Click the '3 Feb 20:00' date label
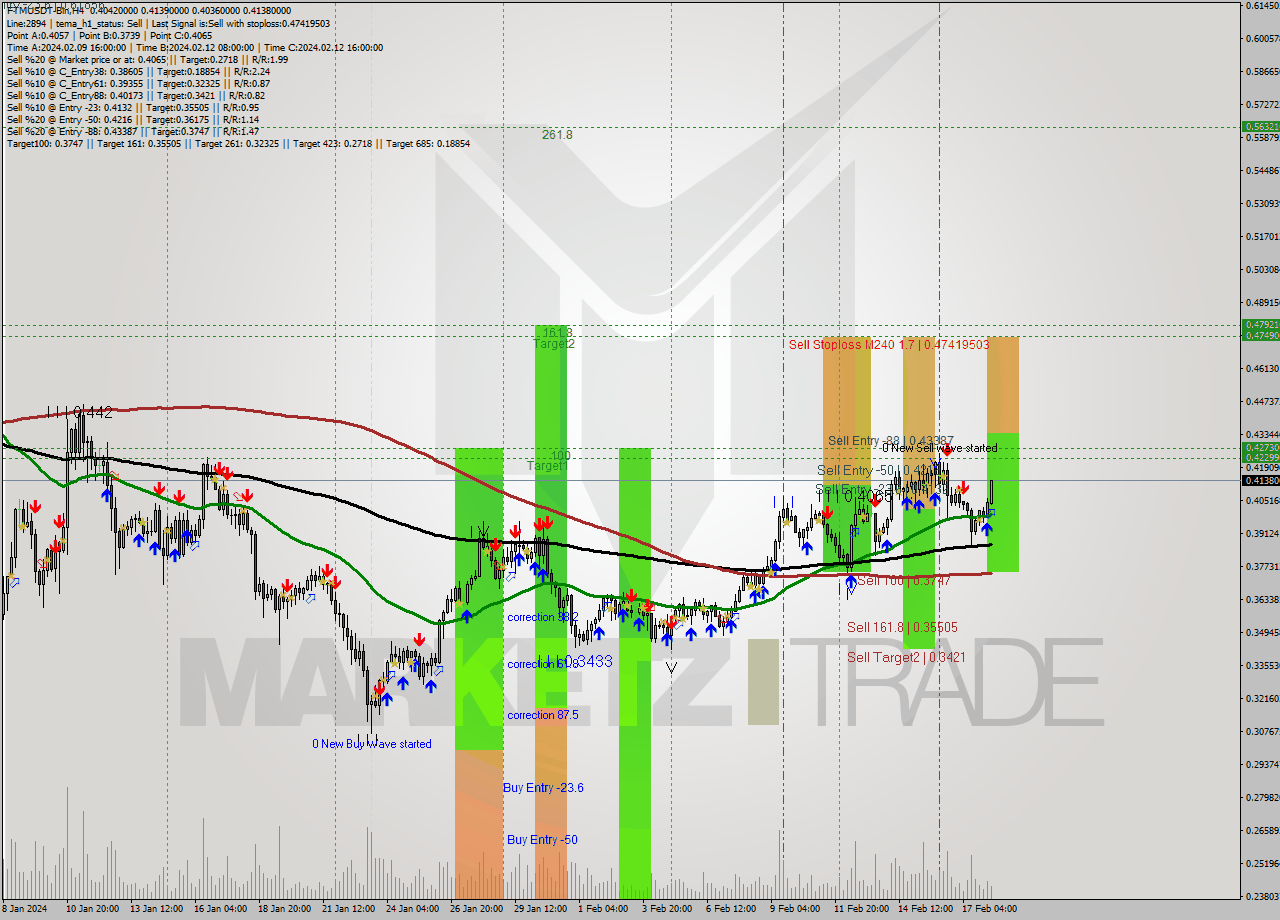 [667, 908]
